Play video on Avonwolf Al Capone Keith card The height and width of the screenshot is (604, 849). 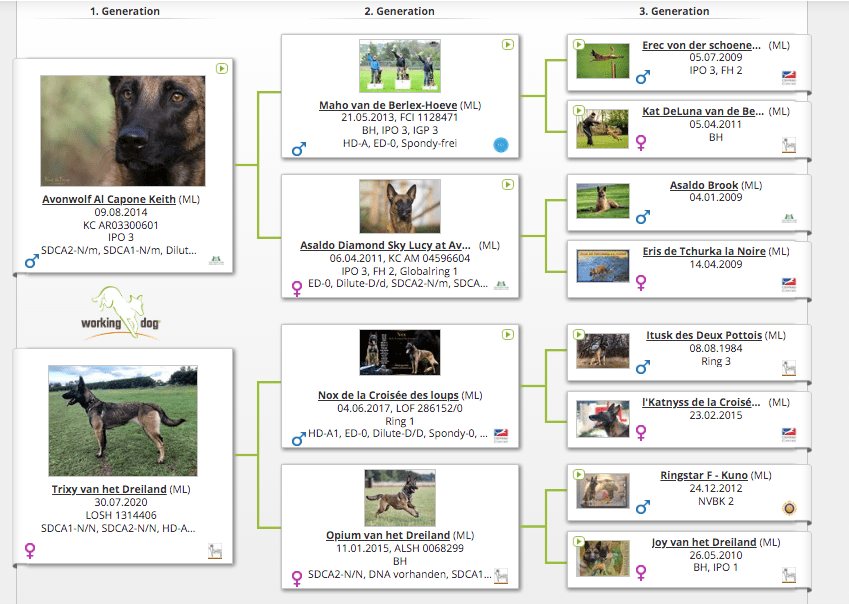tap(221, 69)
